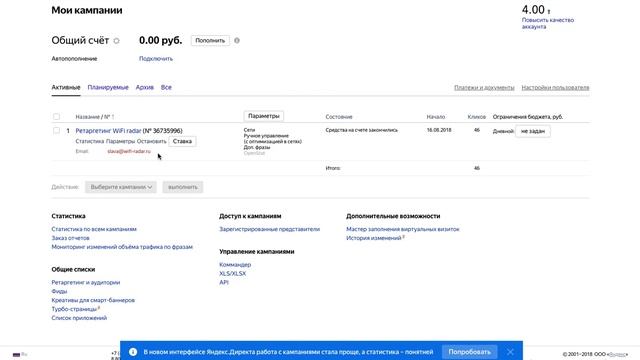The width and height of the screenshot is (640, 360).
Task: Show the Все campaigns tab
Action: click(166, 87)
